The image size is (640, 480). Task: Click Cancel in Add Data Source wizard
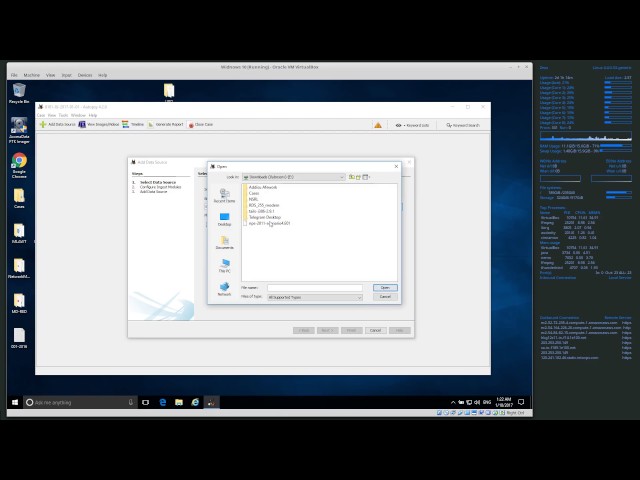(x=376, y=330)
